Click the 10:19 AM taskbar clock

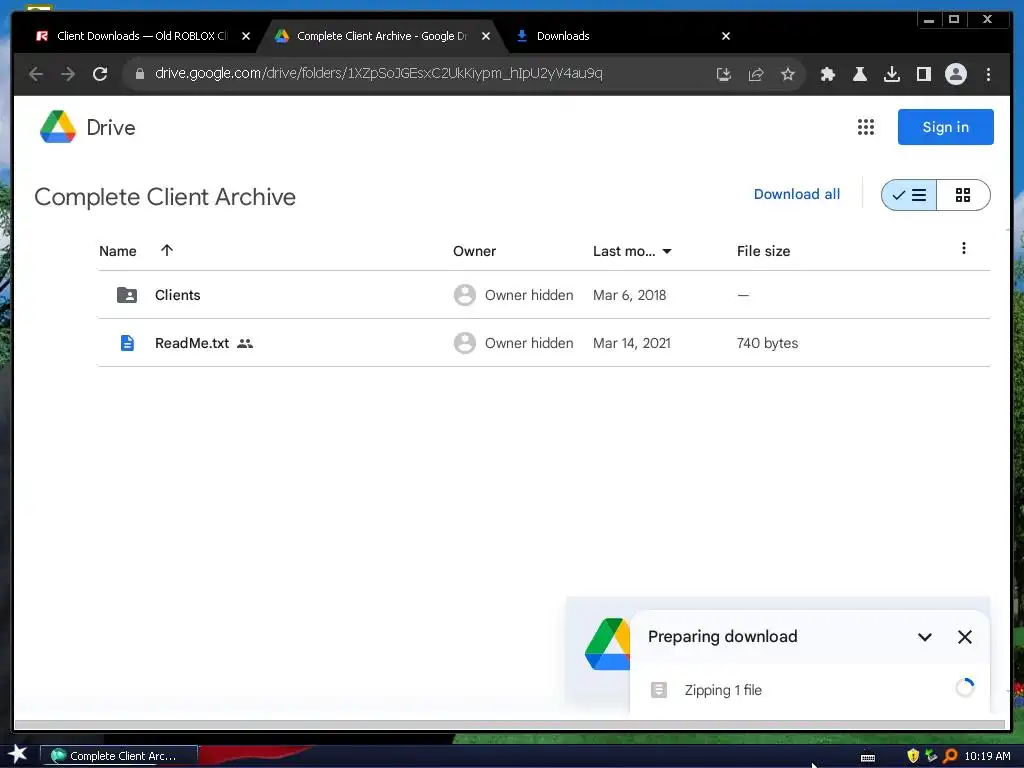[987, 756]
